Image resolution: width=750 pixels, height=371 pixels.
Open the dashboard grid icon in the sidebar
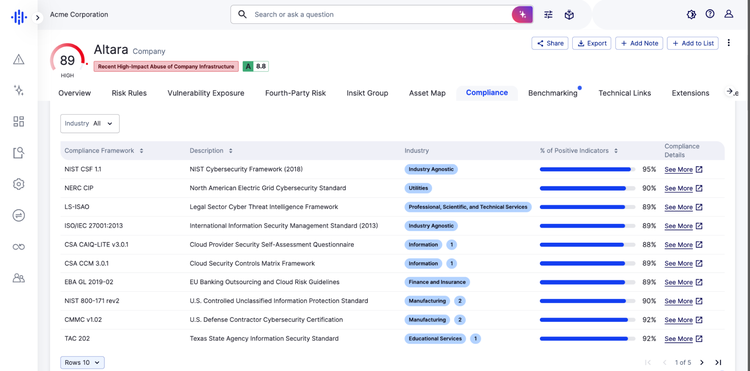19,121
